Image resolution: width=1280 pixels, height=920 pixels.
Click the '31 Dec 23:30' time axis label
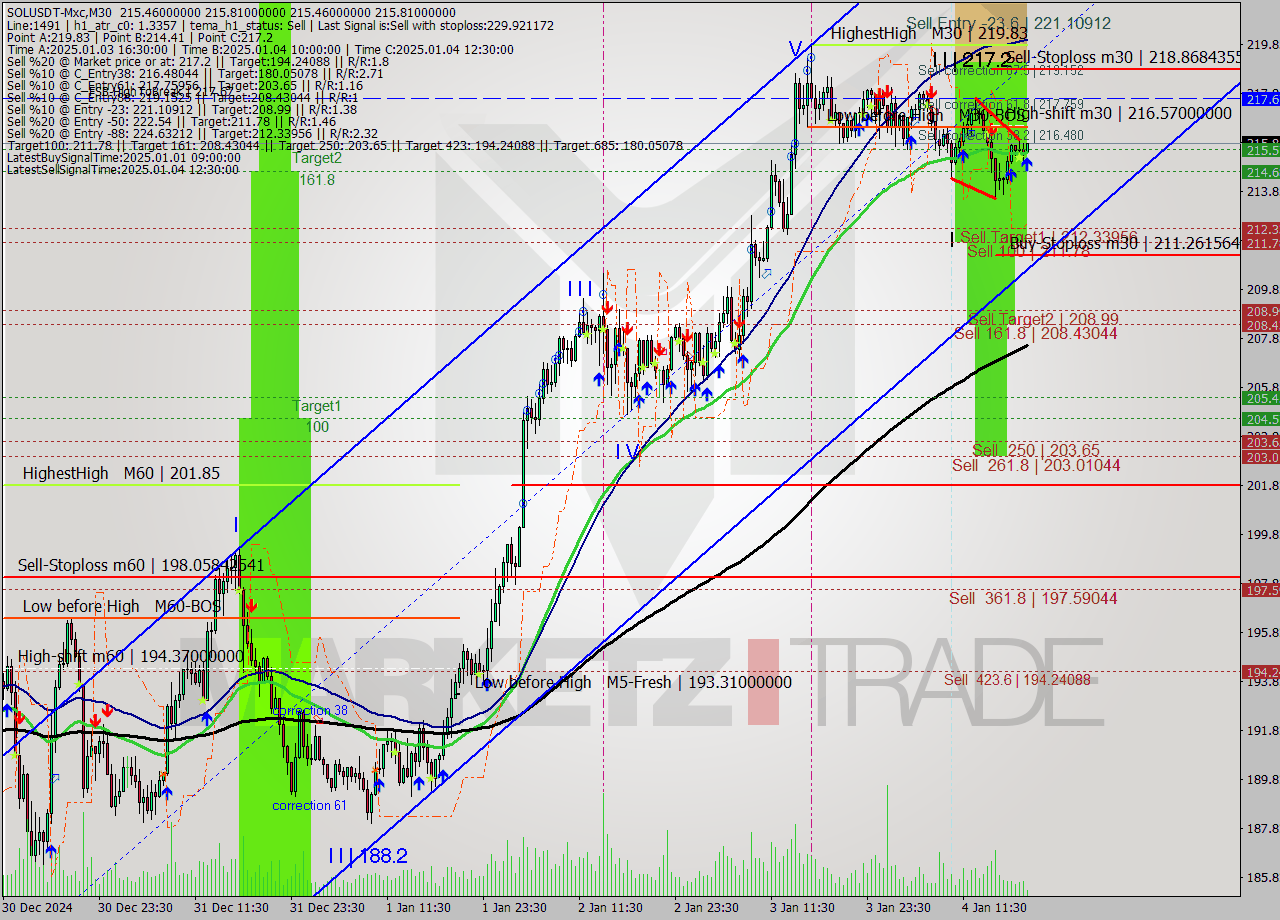[327, 907]
